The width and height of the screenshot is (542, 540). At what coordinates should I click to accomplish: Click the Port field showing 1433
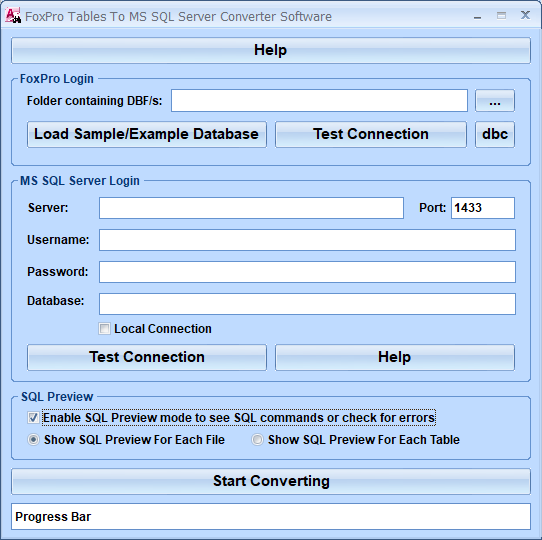(483, 208)
